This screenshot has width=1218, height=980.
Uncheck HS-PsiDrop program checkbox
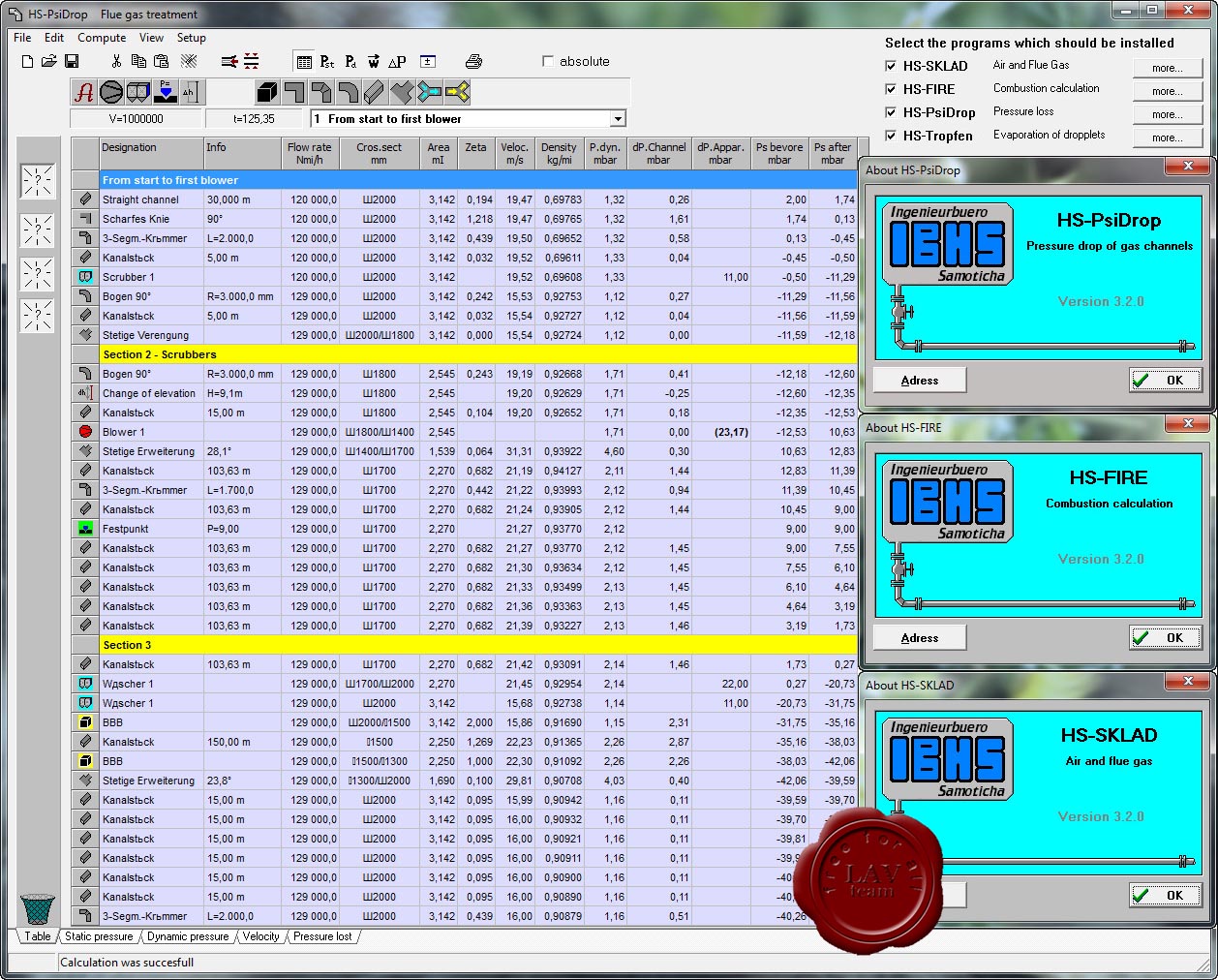(891, 112)
